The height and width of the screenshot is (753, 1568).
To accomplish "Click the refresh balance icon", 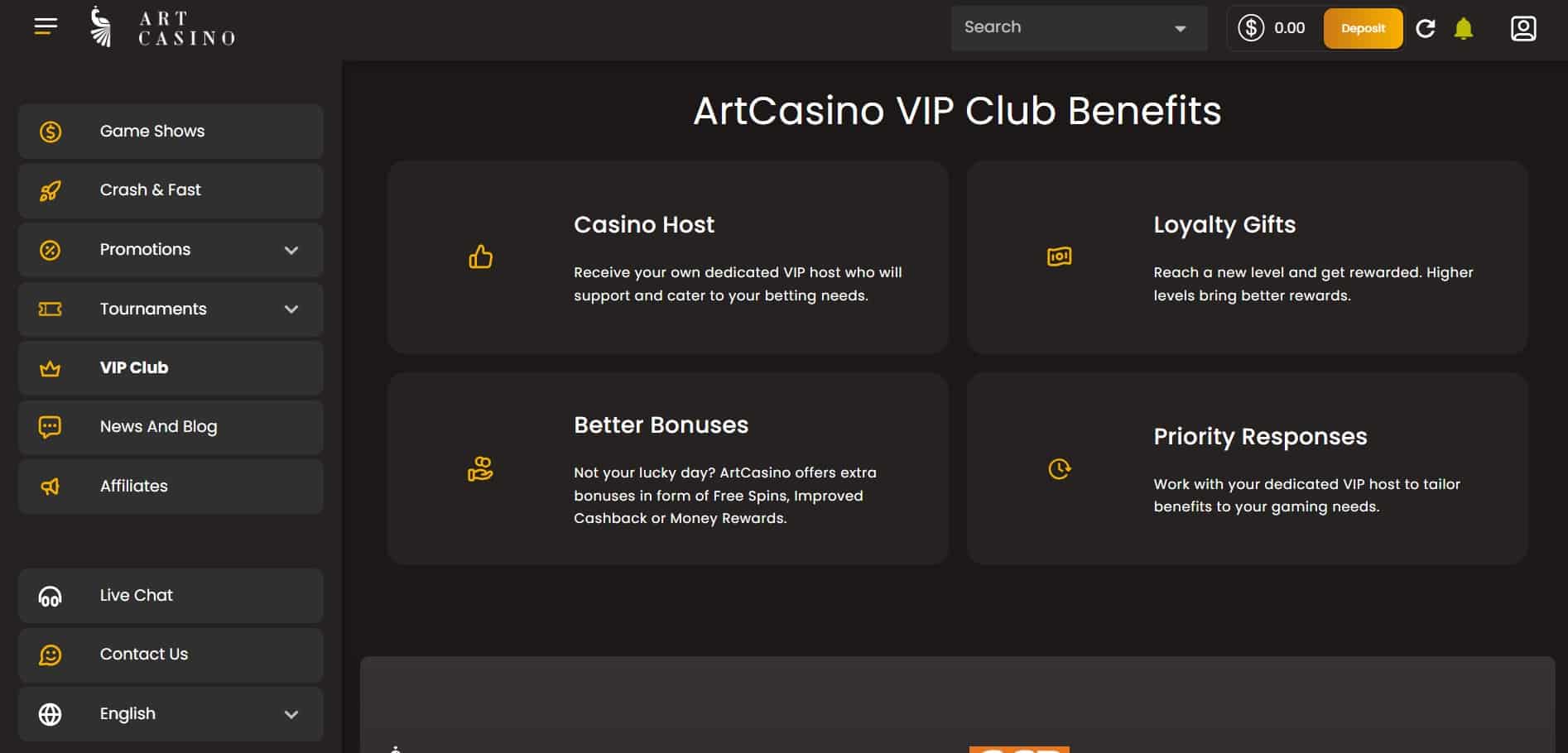I will click(1425, 28).
